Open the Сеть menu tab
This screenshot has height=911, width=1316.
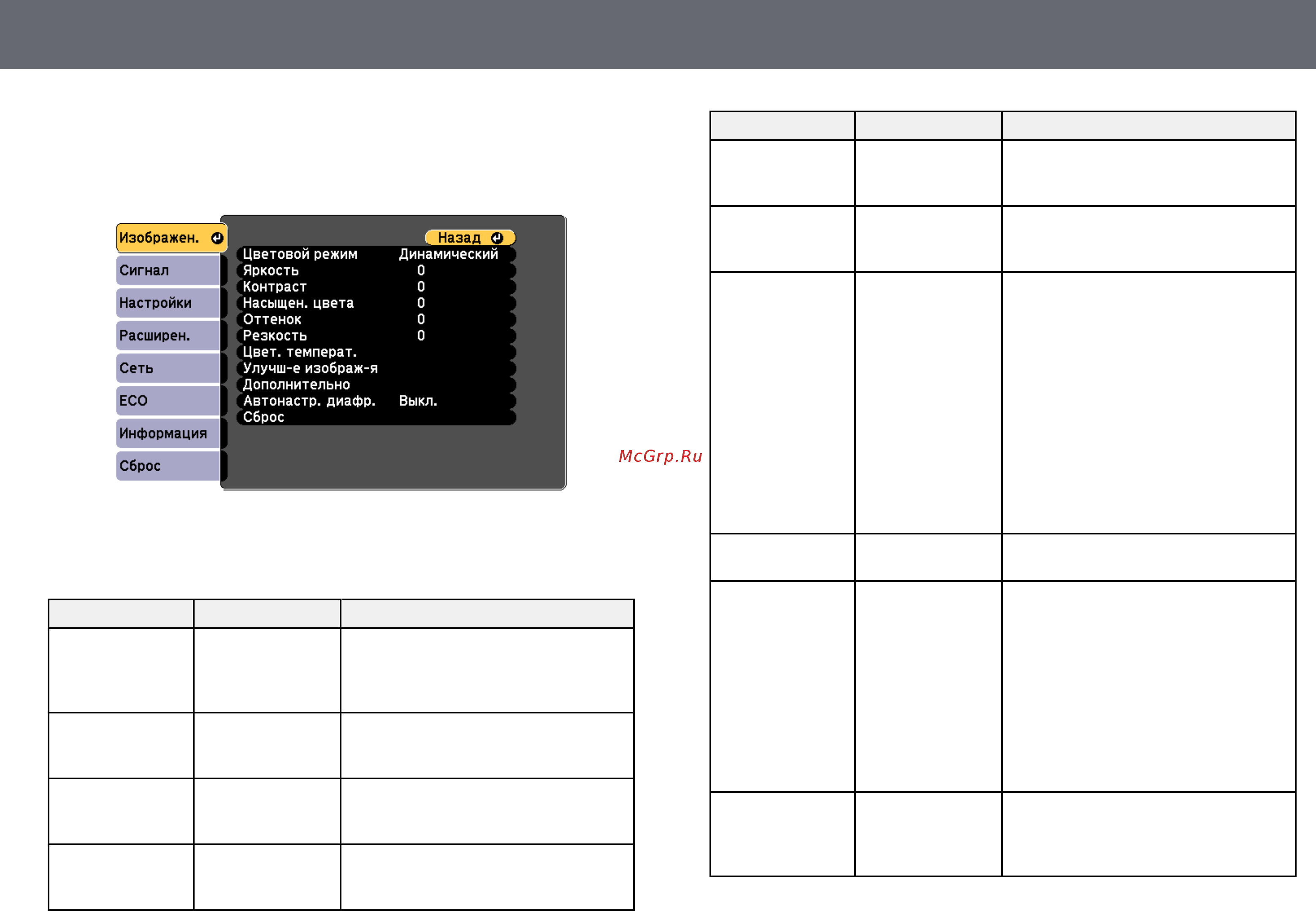(168, 368)
